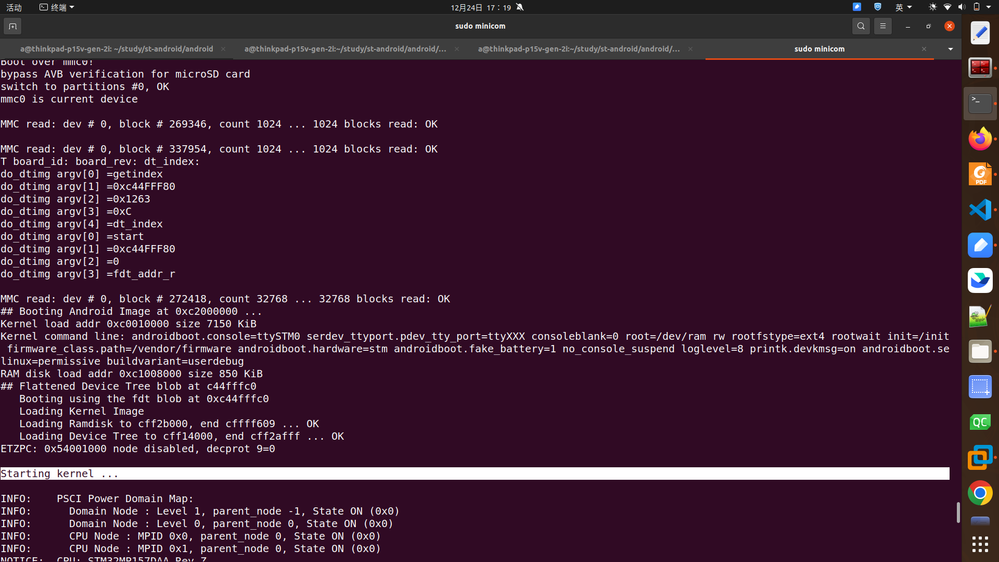The width and height of the screenshot is (999, 562).
Task: Open the white bird app dock icon
Action: 980,280
